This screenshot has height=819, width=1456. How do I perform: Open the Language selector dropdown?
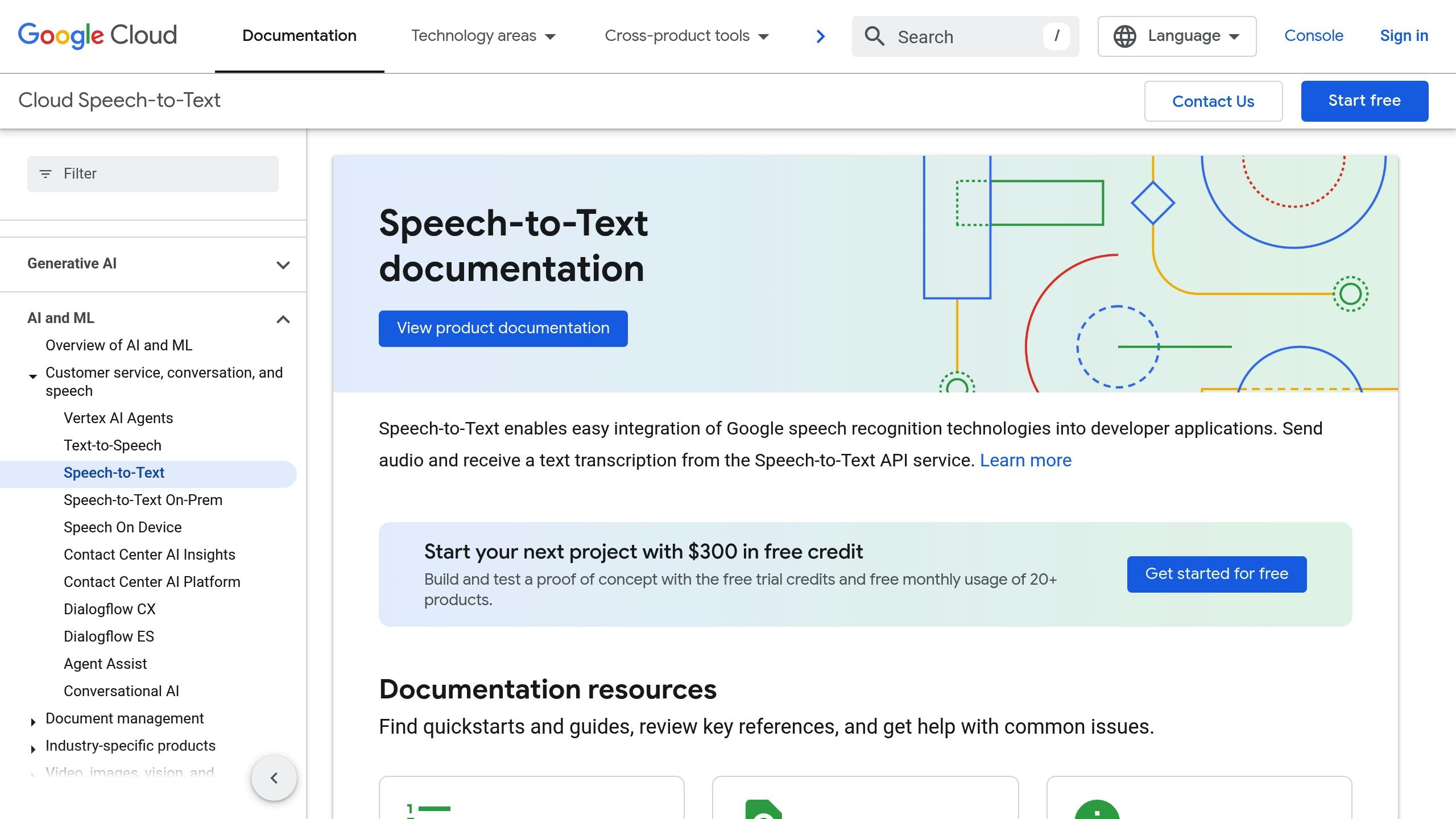tap(1177, 36)
